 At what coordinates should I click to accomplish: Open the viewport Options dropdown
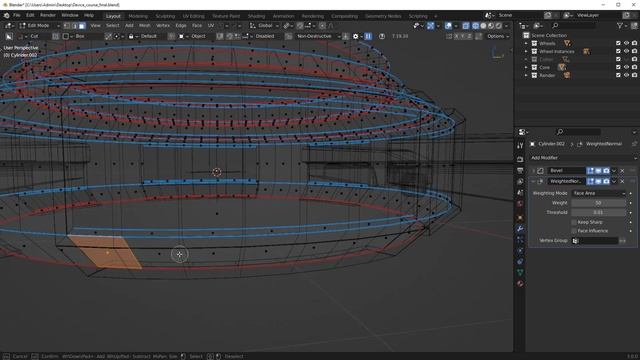[498, 36]
